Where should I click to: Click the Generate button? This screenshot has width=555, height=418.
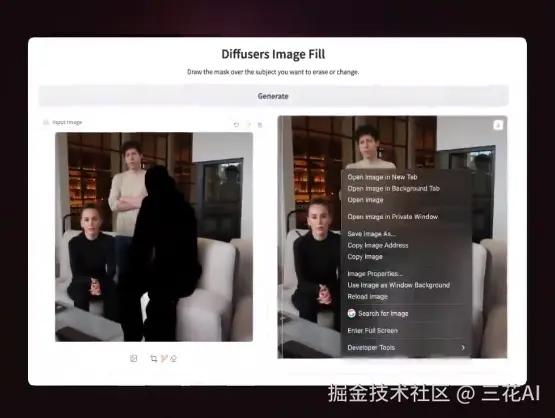tap(273, 96)
